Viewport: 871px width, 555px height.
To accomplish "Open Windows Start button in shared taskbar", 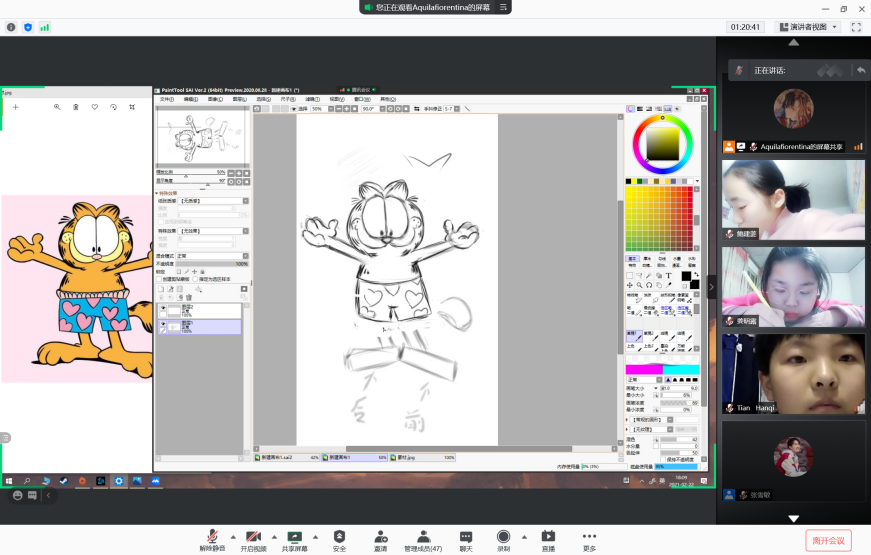I will tap(8, 481).
